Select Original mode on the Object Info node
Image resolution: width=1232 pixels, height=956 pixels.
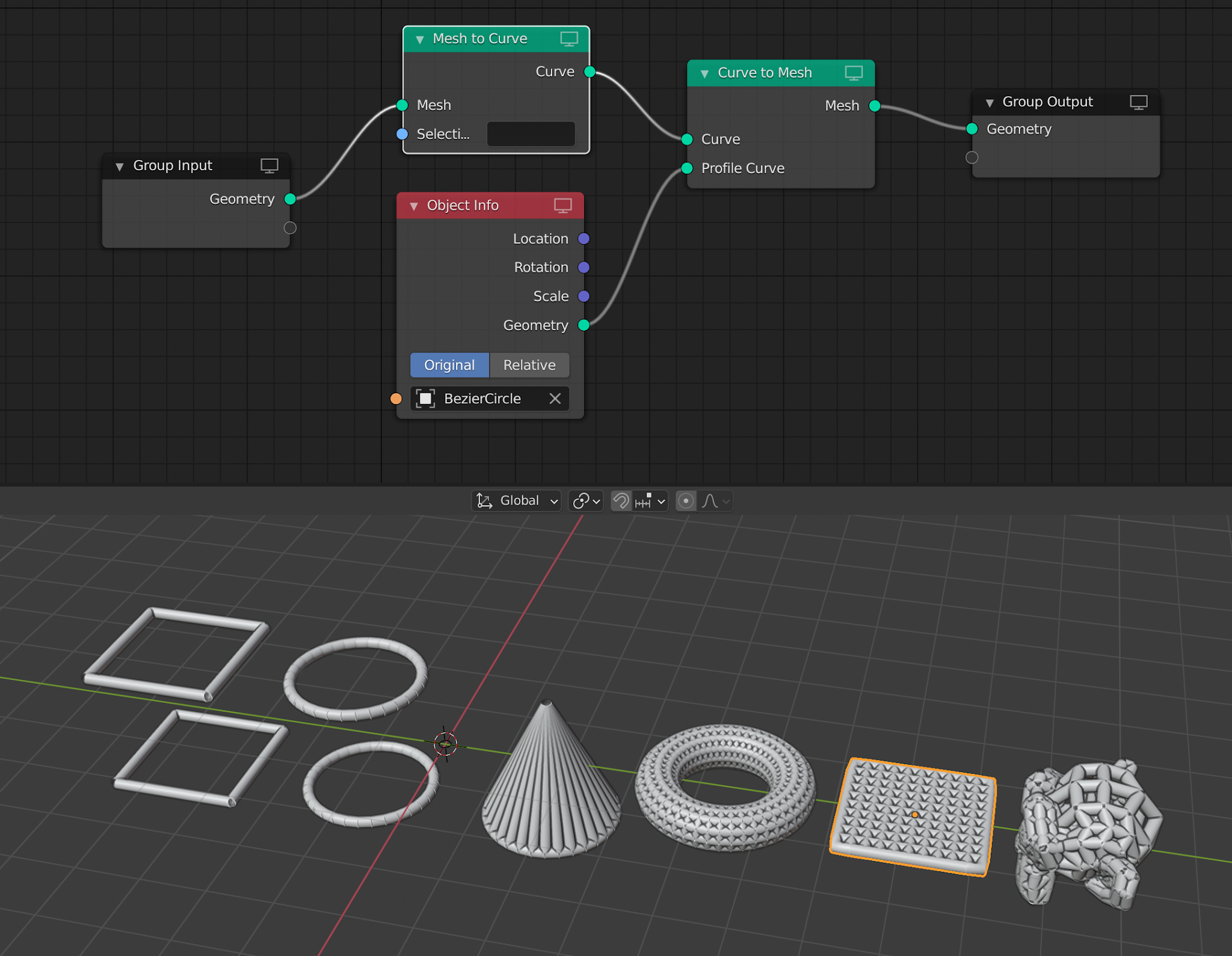click(x=449, y=364)
